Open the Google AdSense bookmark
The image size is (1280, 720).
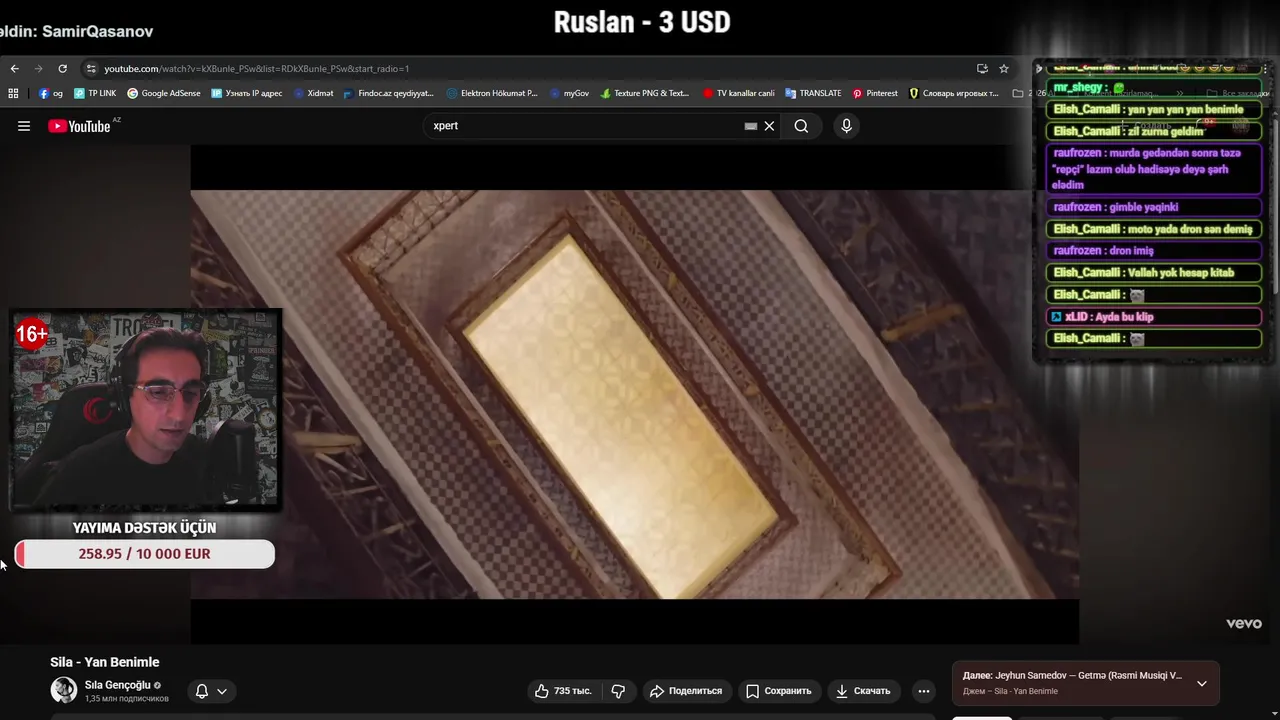[x=164, y=93]
